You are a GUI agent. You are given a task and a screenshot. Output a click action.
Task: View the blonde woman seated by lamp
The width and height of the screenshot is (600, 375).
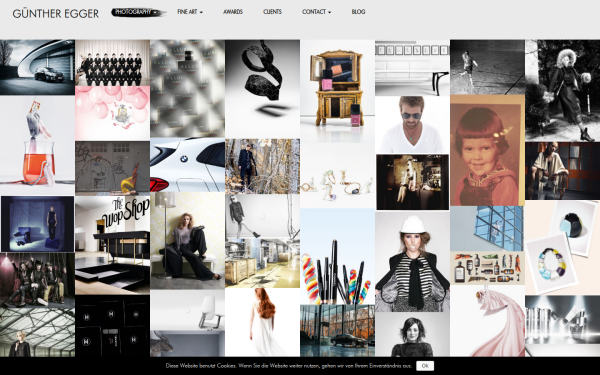(188, 241)
